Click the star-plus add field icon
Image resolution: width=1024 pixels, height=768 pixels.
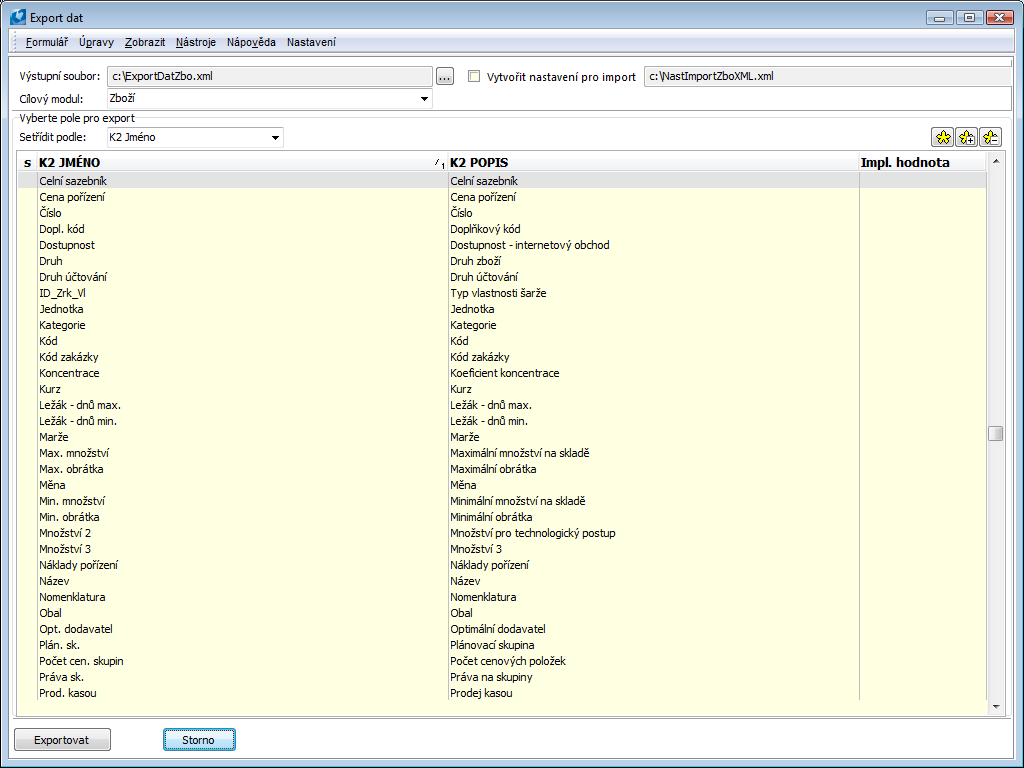pyautogui.click(x=966, y=137)
